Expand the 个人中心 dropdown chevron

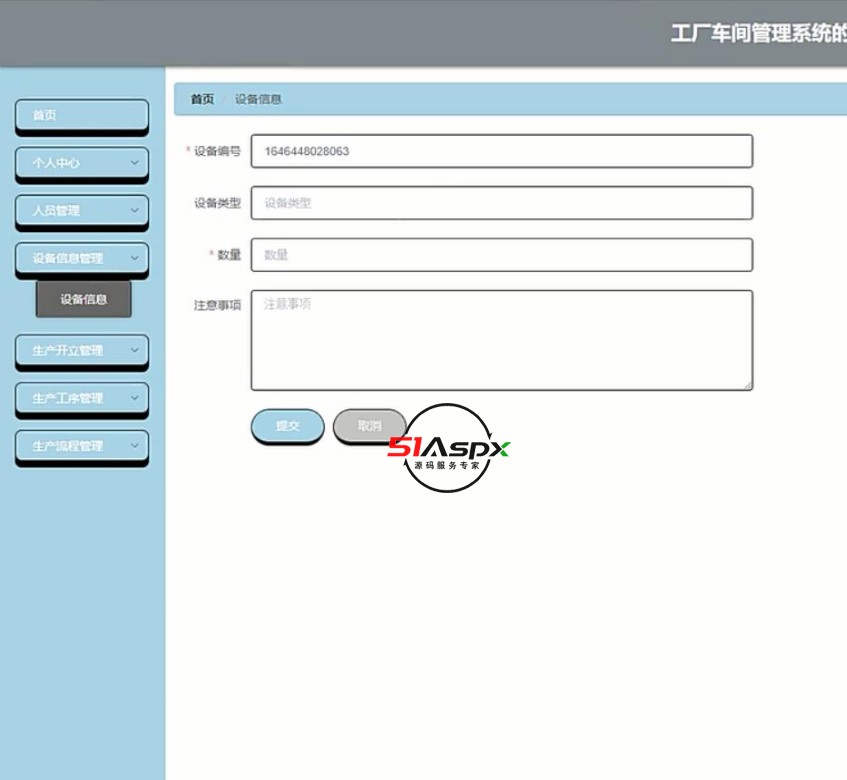[133, 163]
